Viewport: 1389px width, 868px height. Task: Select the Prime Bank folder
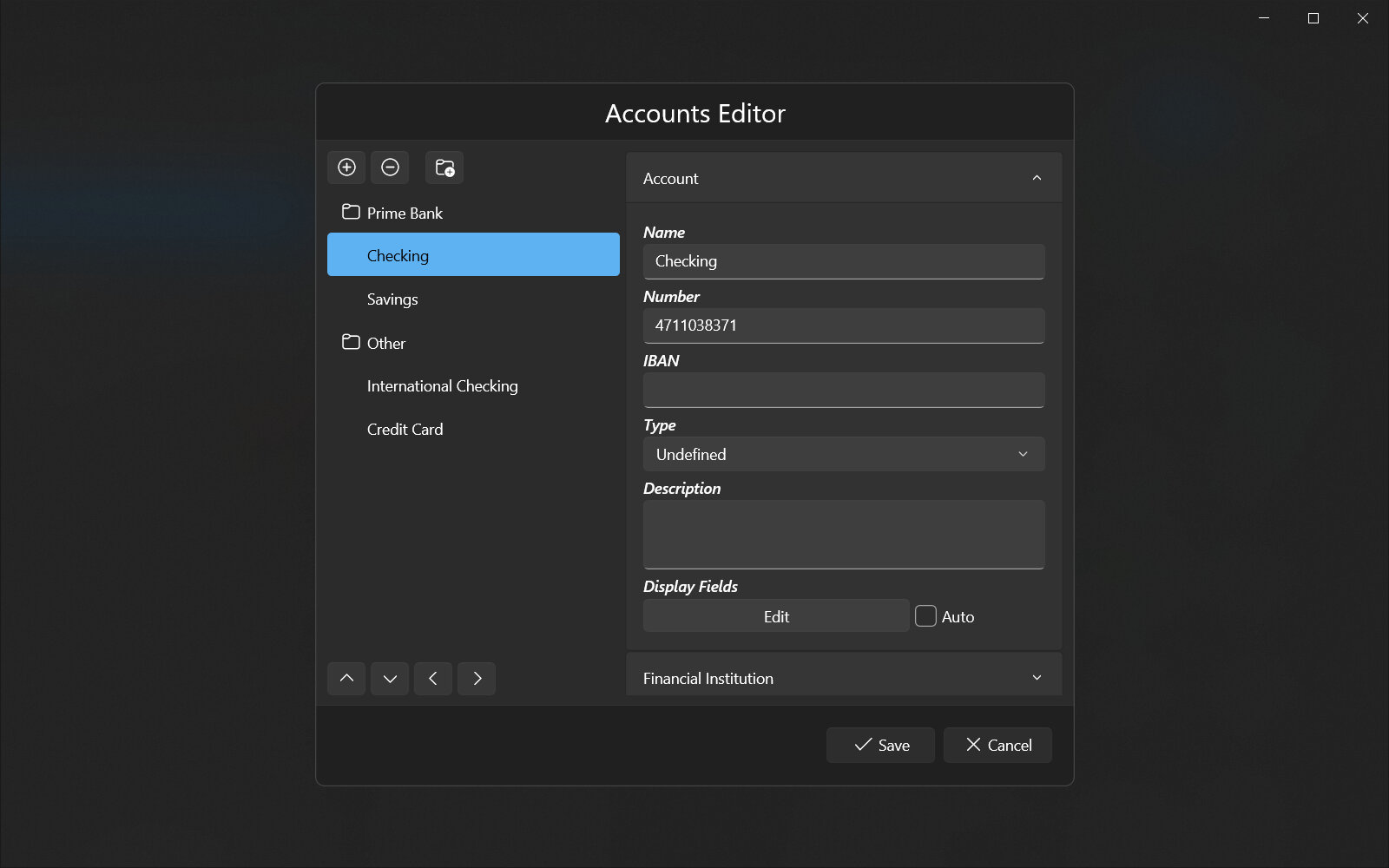pyautogui.click(x=473, y=213)
